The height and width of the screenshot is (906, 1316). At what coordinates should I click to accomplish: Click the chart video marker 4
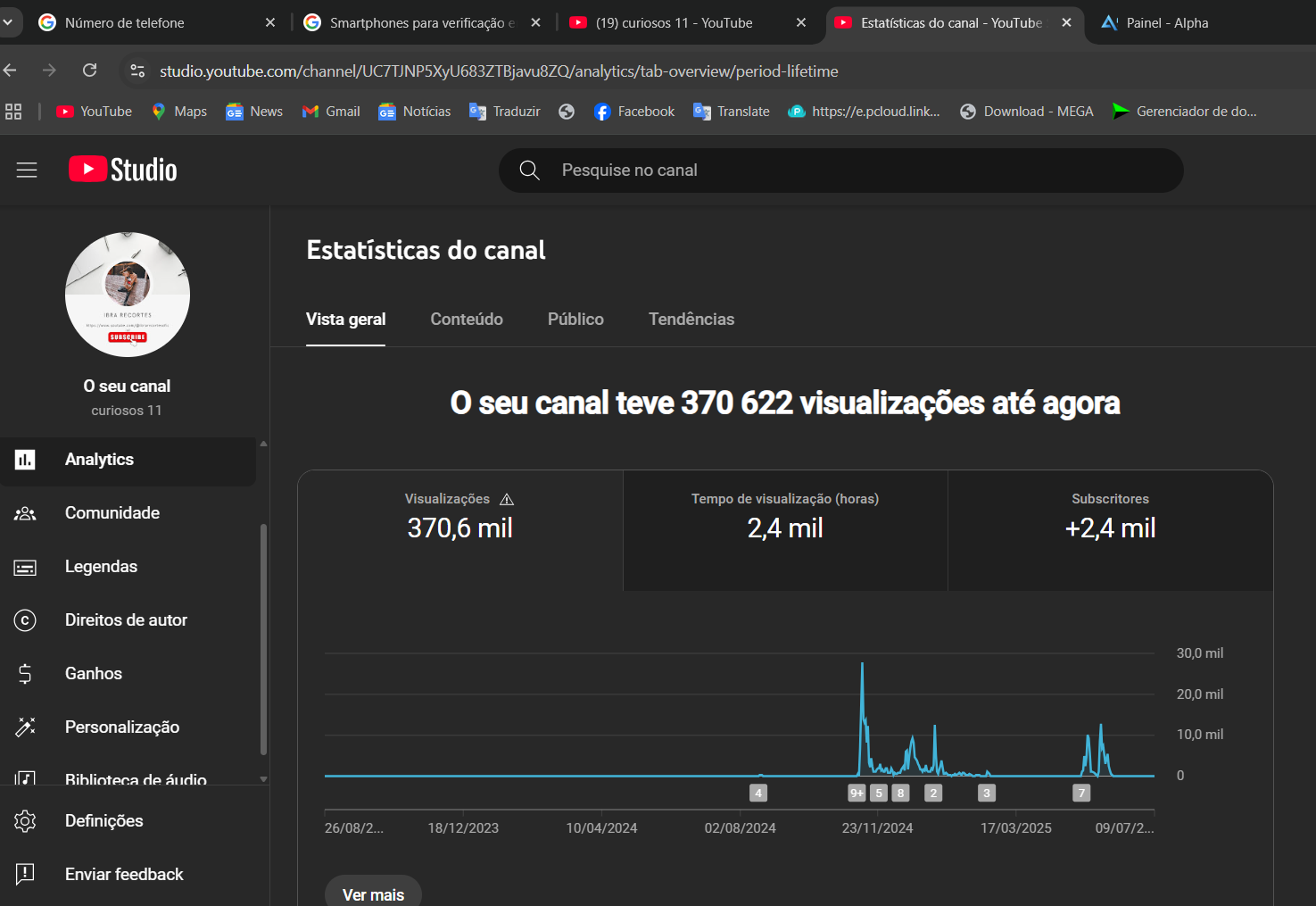point(758,793)
